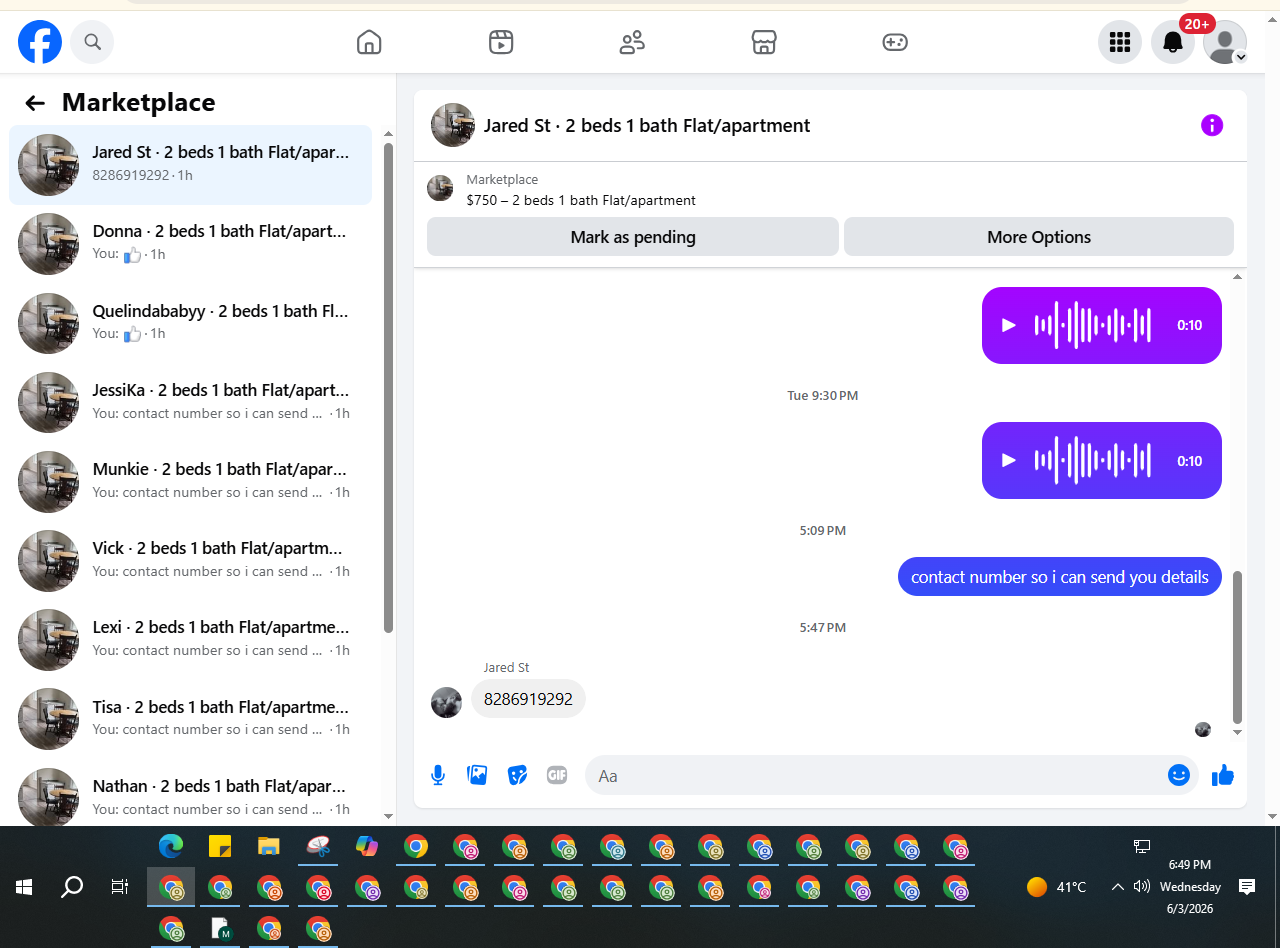Click the chat header title Jared St
The height and width of the screenshot is (948, 1280).
(647, 125)
